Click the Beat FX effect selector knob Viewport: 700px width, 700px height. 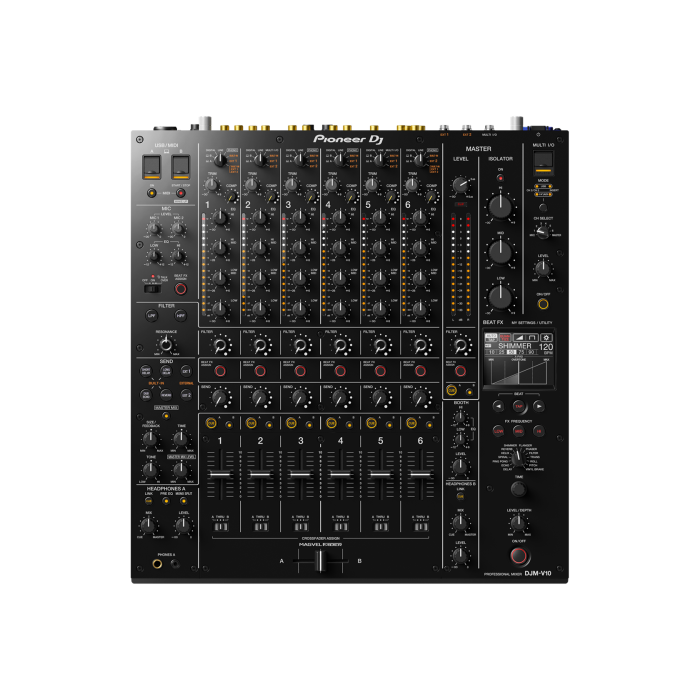tap(518, 458)
